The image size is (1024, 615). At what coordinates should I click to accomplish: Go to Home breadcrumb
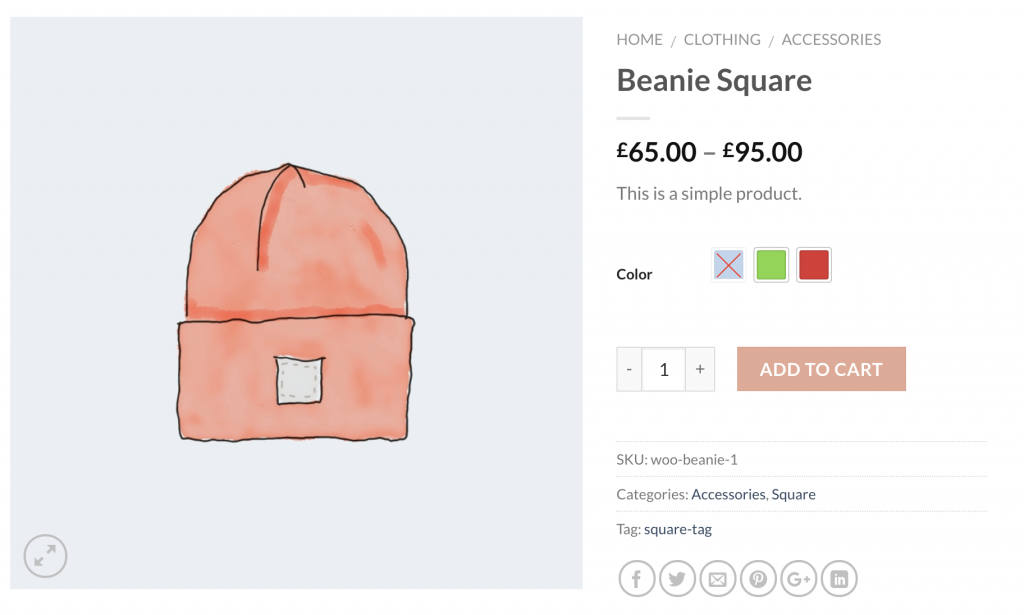639,40
